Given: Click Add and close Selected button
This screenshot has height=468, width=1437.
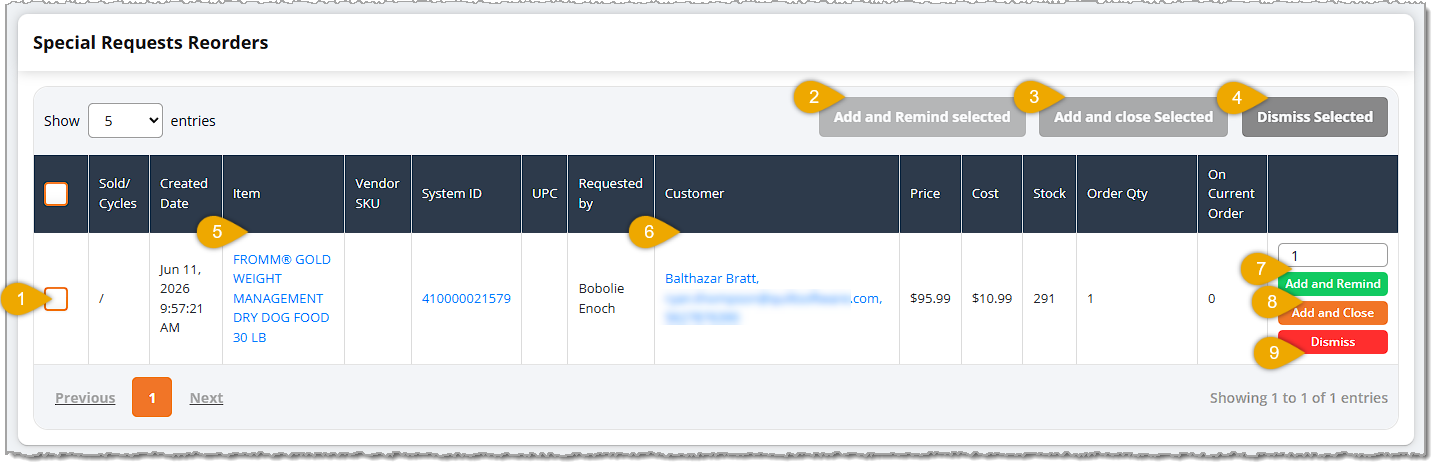Looking at the screenshot, I should pos(1133,117).
